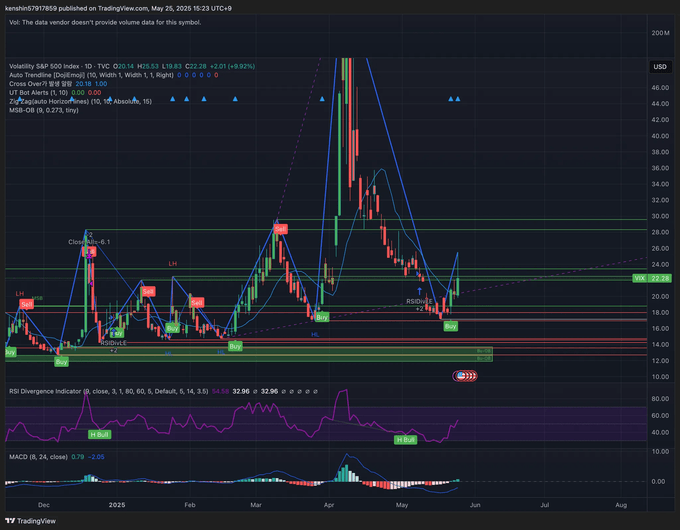
Task: Click the RSIDivLE label near May
Action: pyautogui.click(x=419, y=301)
